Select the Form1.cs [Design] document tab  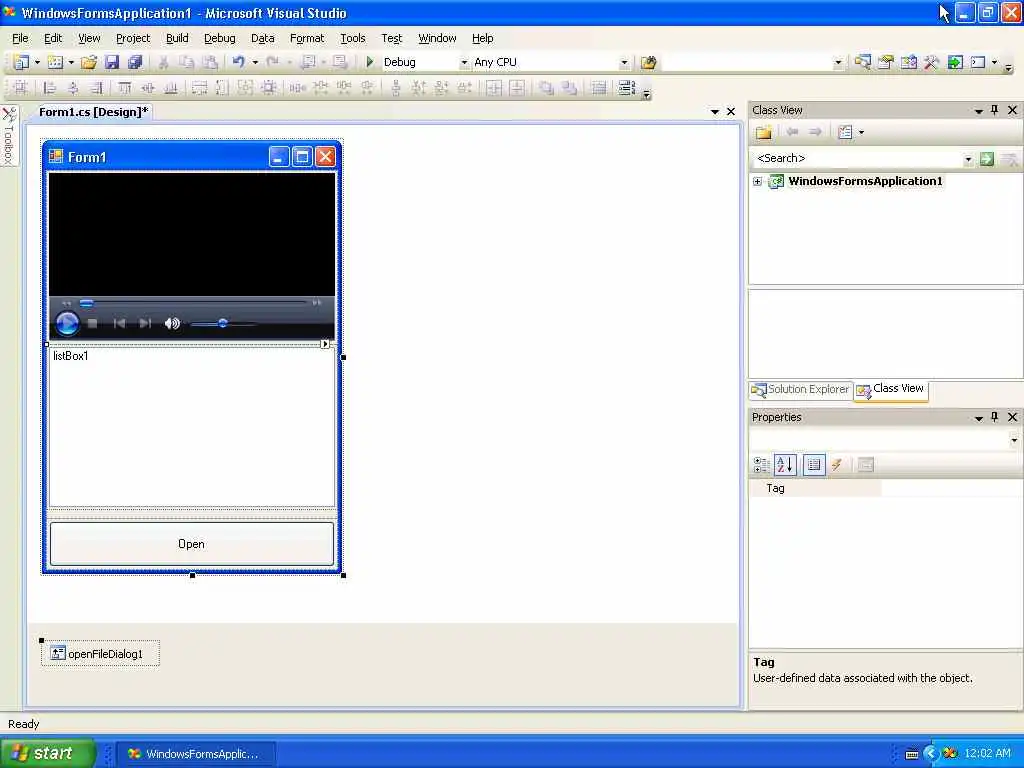pyautogui.click(x=93, y=112)
